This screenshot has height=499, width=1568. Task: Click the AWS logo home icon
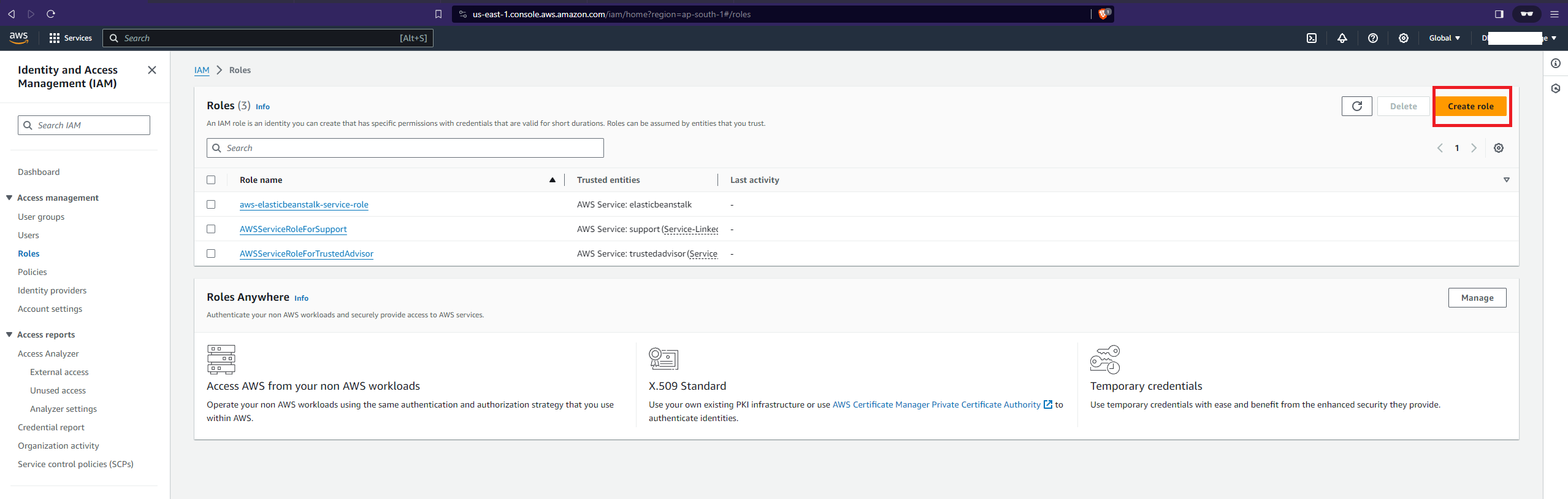tap(19, 37)
